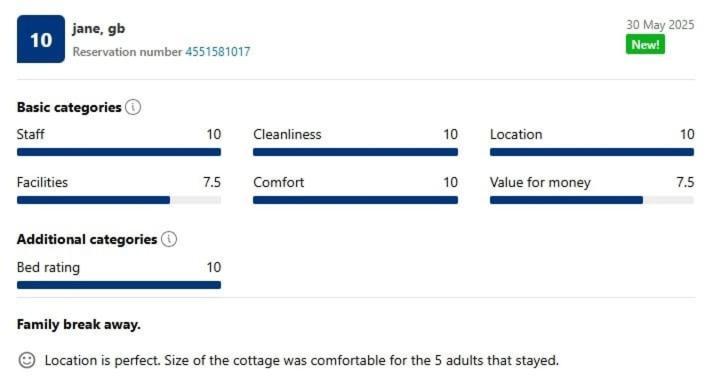
Task: Click the Value for money 7.5 score
Action: tap(685, 182)
